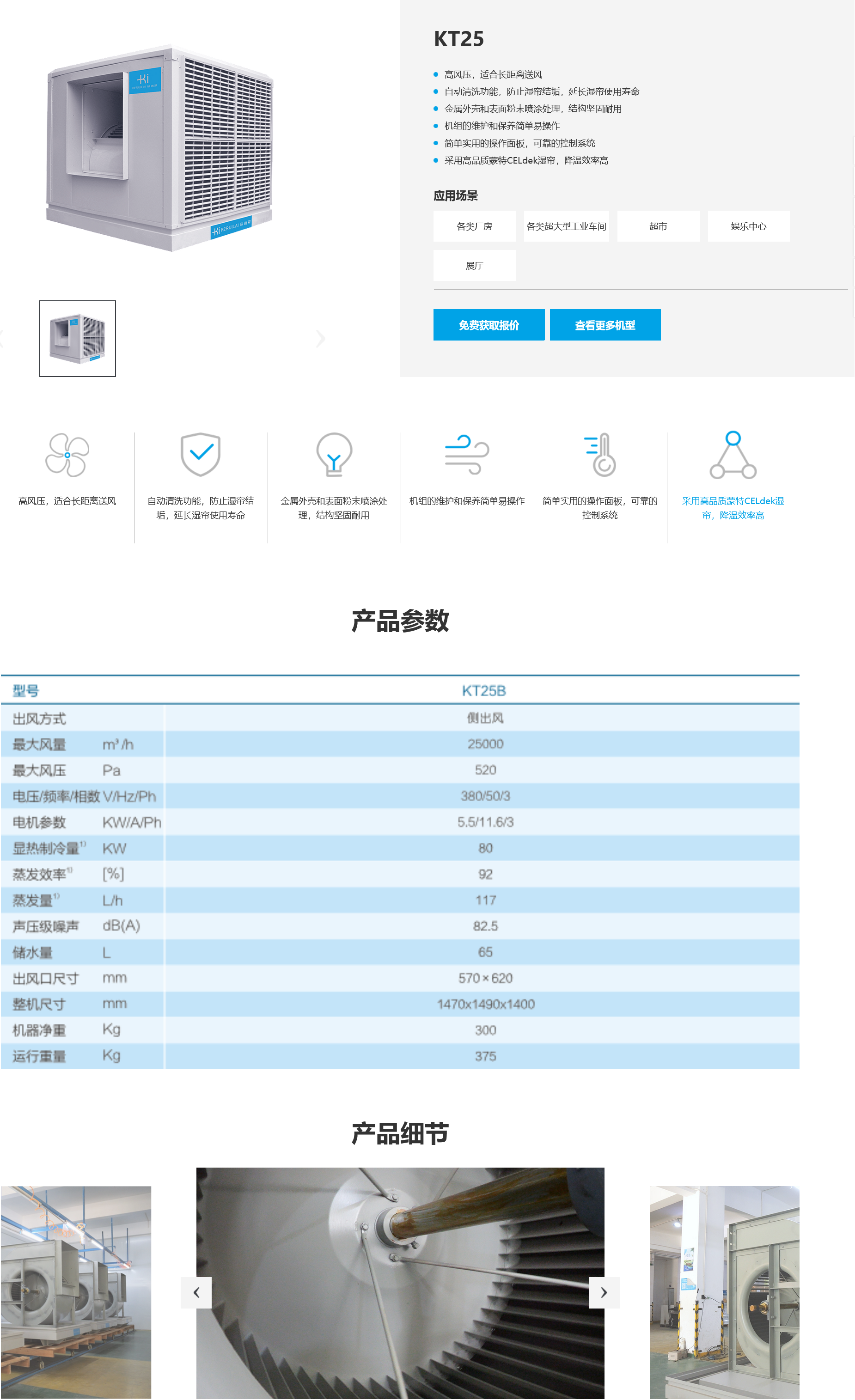Advance thumbnail gallery with right chevron
Image resolution: width=855 pixels, height=1400 pixels.
(321, 339)
